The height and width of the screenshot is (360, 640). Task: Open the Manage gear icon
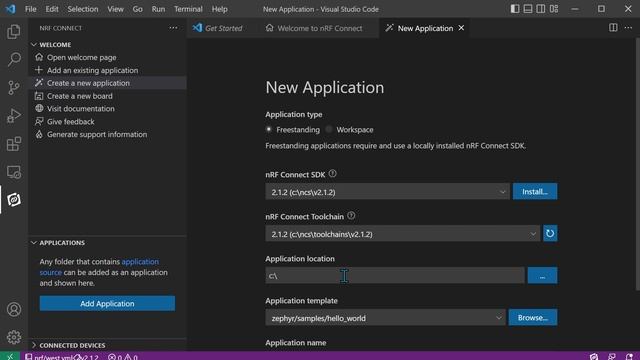click(13, 337)
